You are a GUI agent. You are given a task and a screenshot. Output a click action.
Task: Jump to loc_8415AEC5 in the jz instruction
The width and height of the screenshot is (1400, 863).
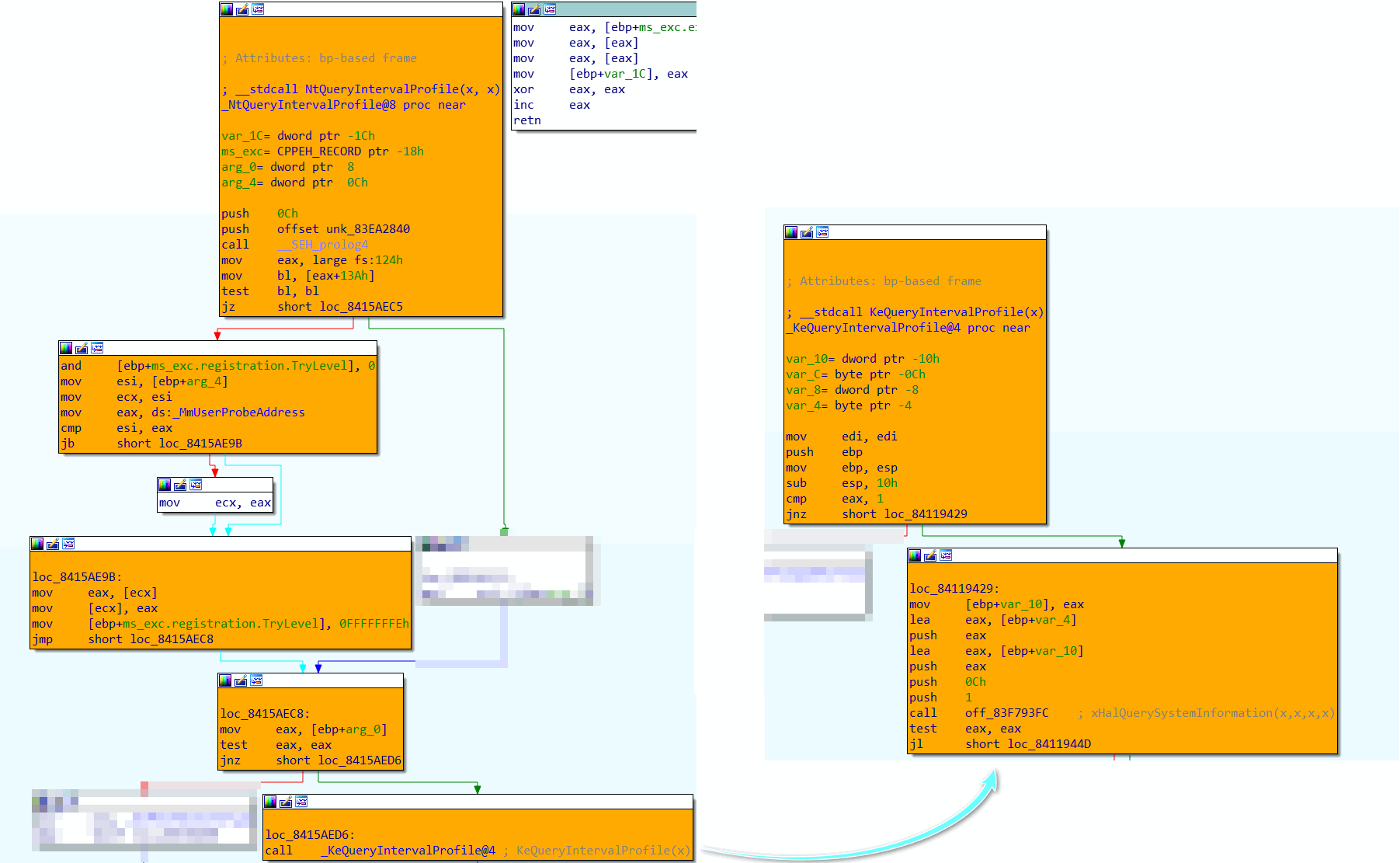click(361, 307)
